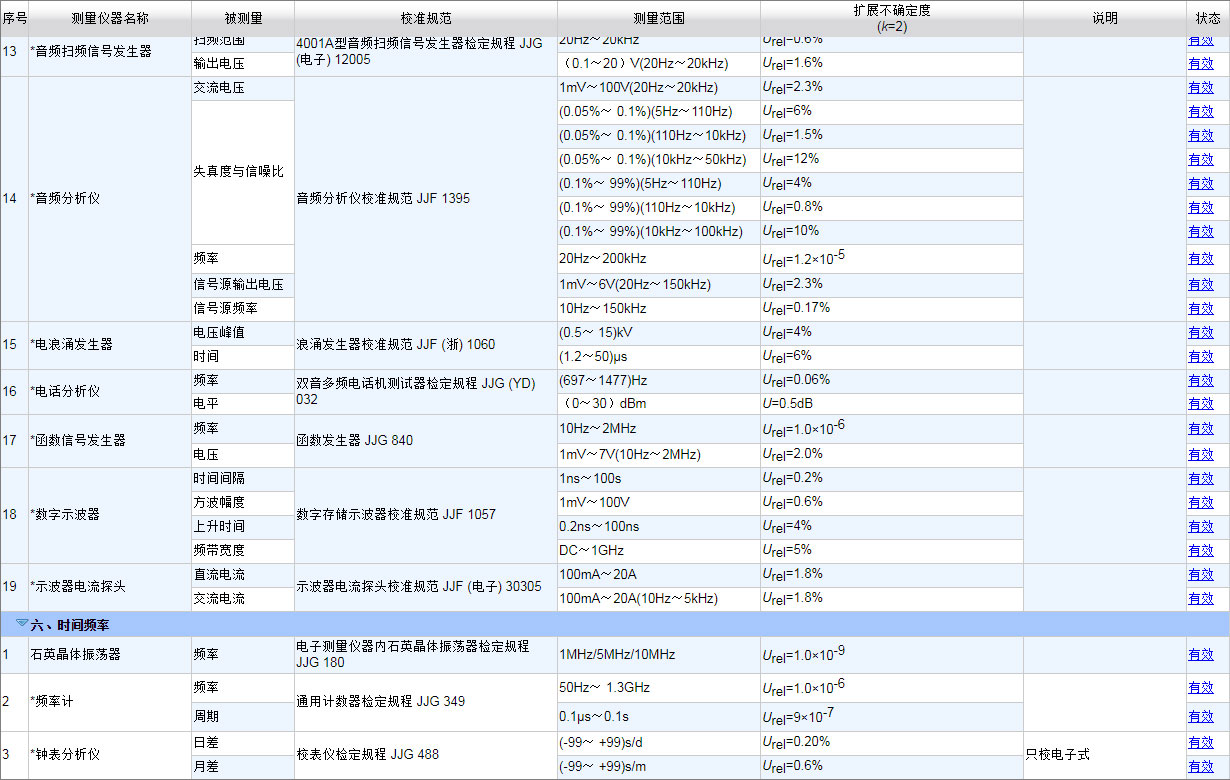Open 有效 link for 1mV~7V(10Hz~2MHz) row

(x=1200, y=455)
